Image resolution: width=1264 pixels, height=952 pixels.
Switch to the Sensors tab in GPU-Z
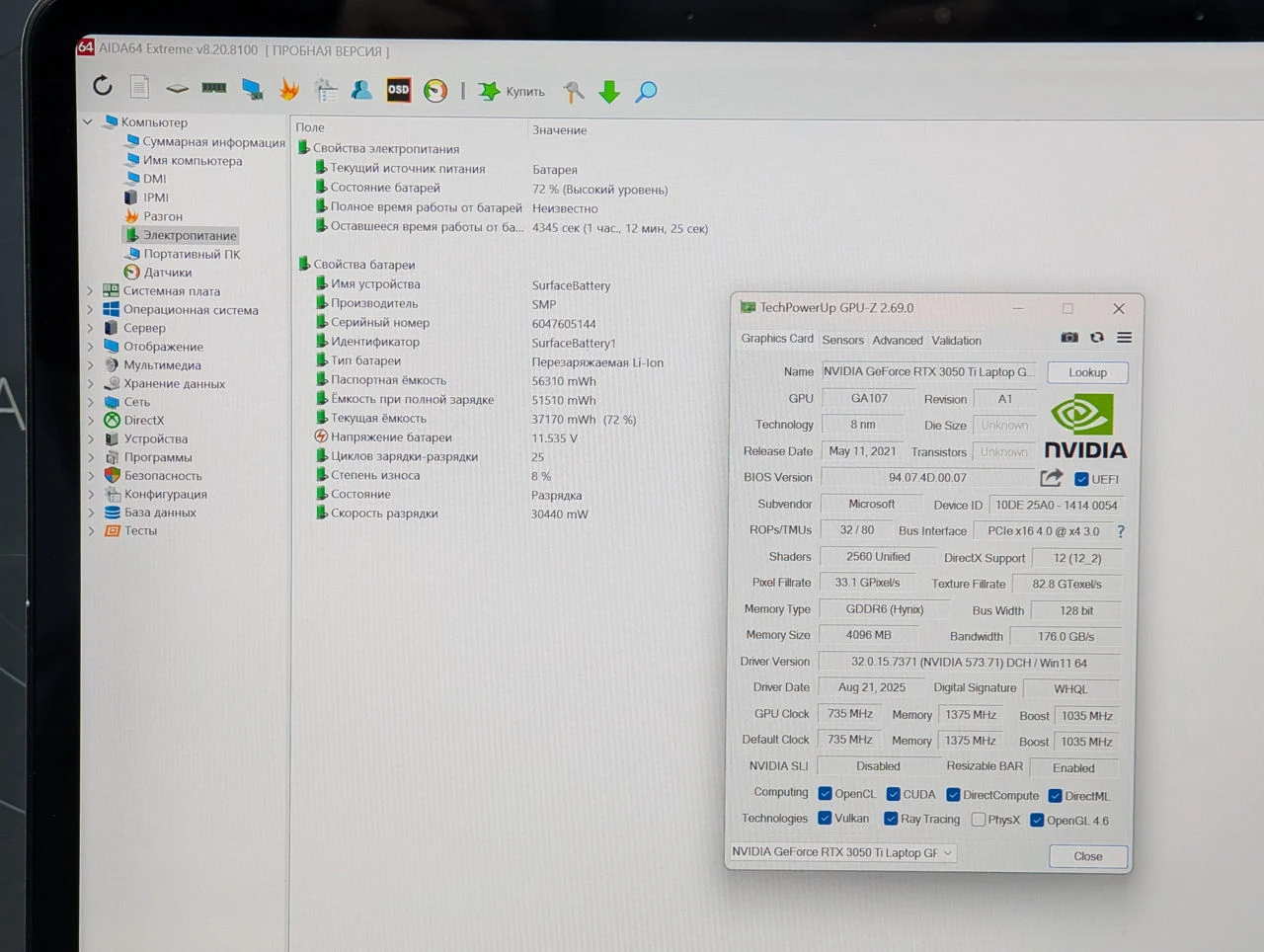point(843,340)
